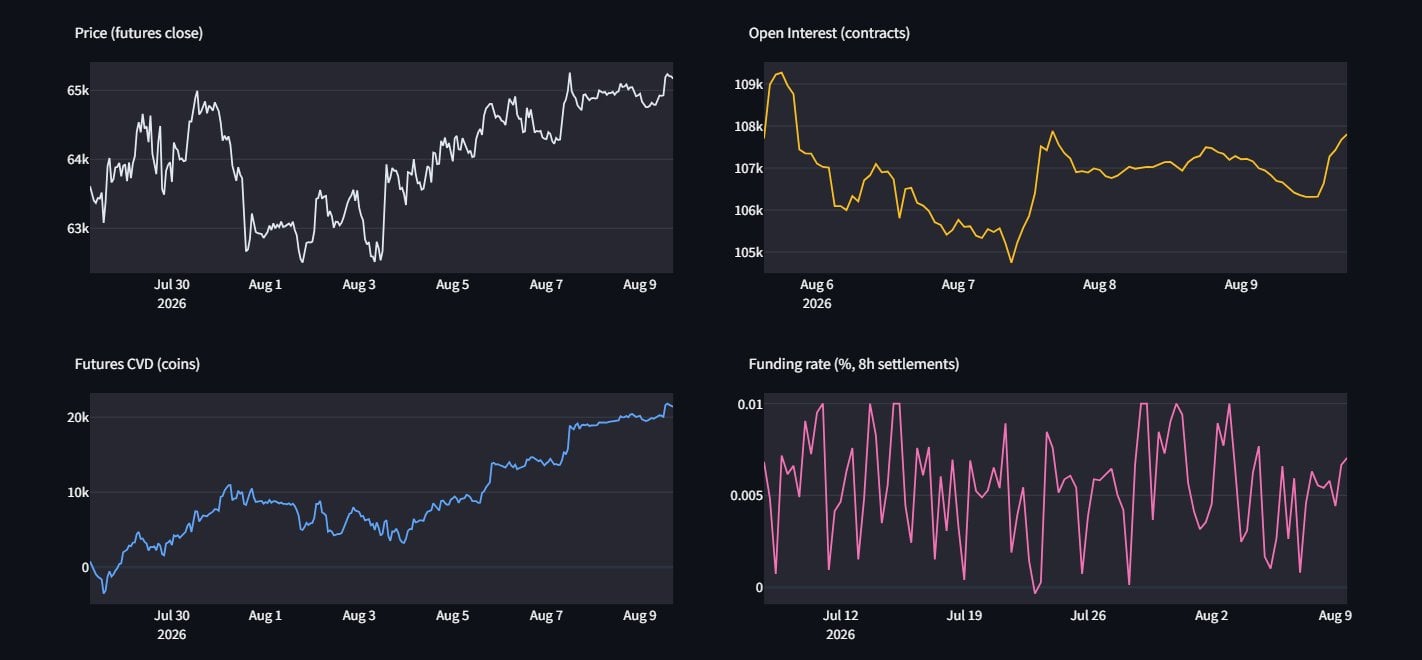Click inside the Open Interest plot area
The image size is (1422, 660).
(x=1055, y=167)
